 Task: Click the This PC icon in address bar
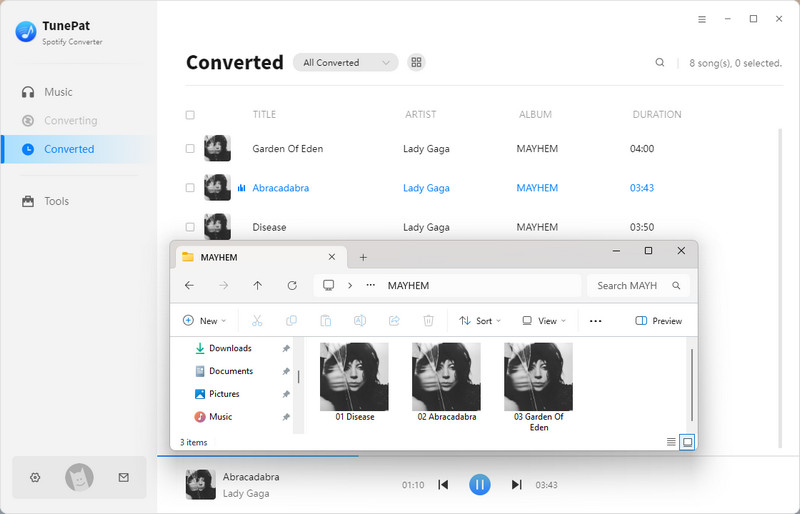click(329, 285)
